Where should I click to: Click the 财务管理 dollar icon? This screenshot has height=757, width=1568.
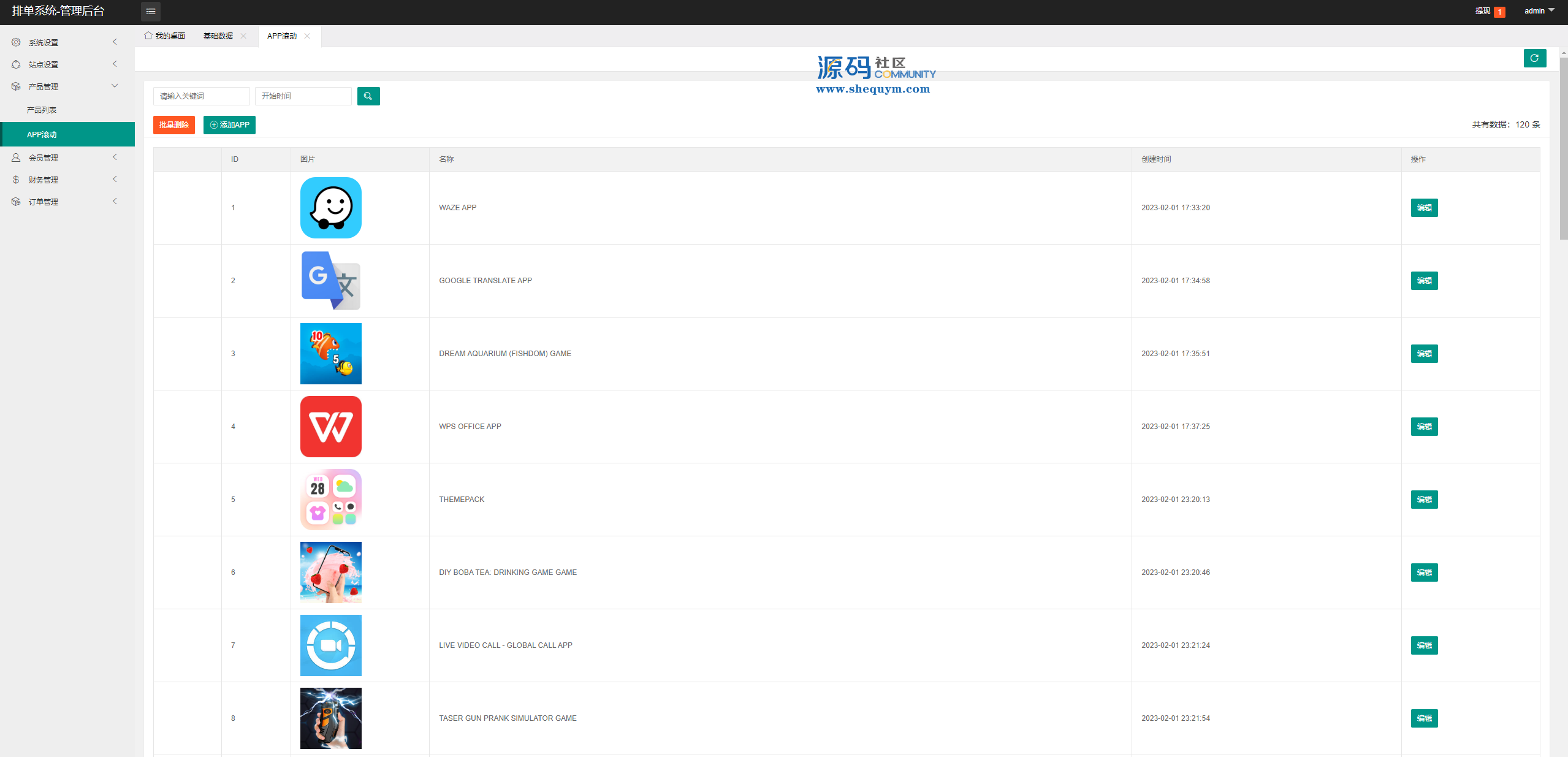click(x=16, y=180)
